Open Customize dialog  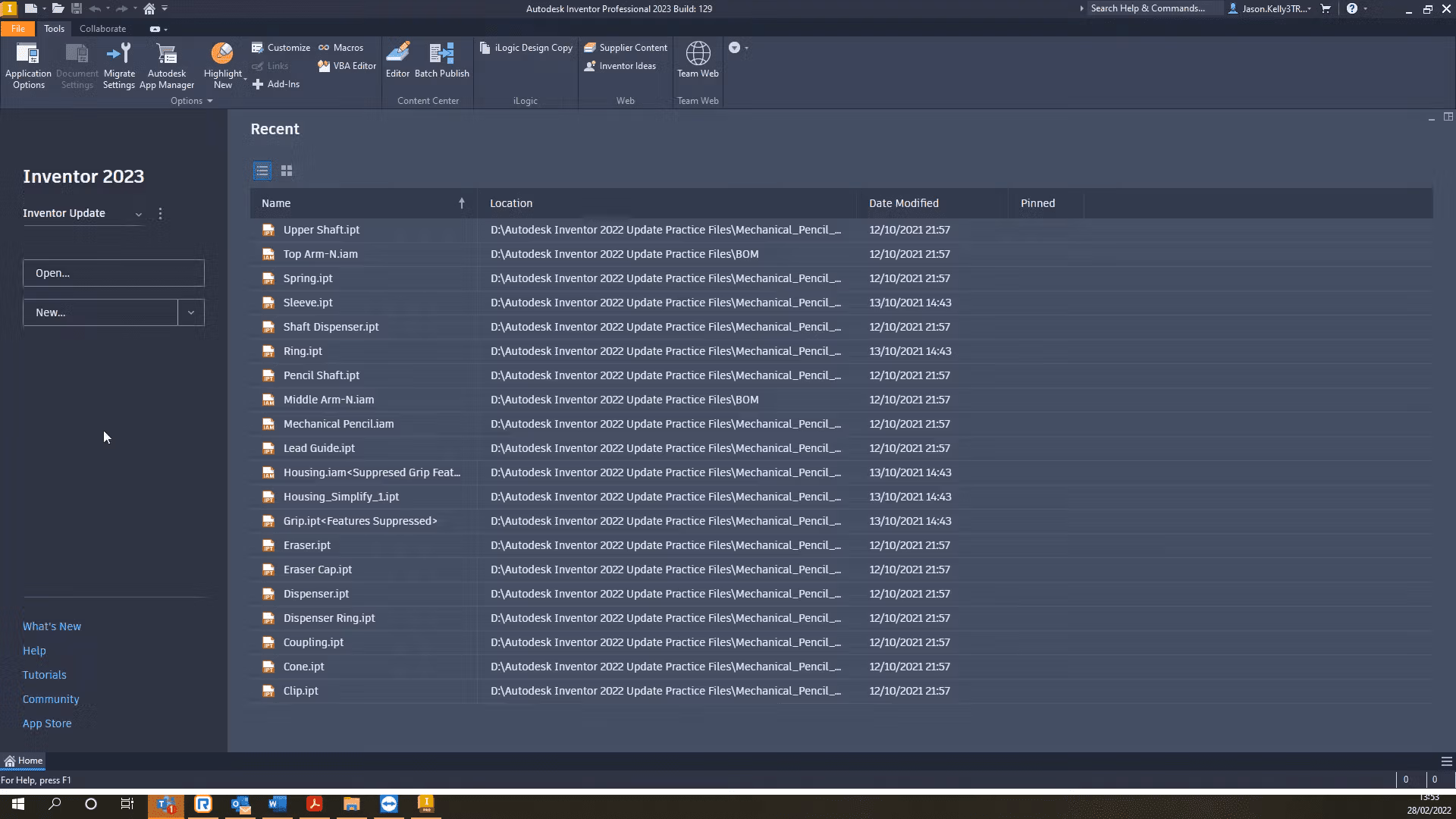point(281,48)
